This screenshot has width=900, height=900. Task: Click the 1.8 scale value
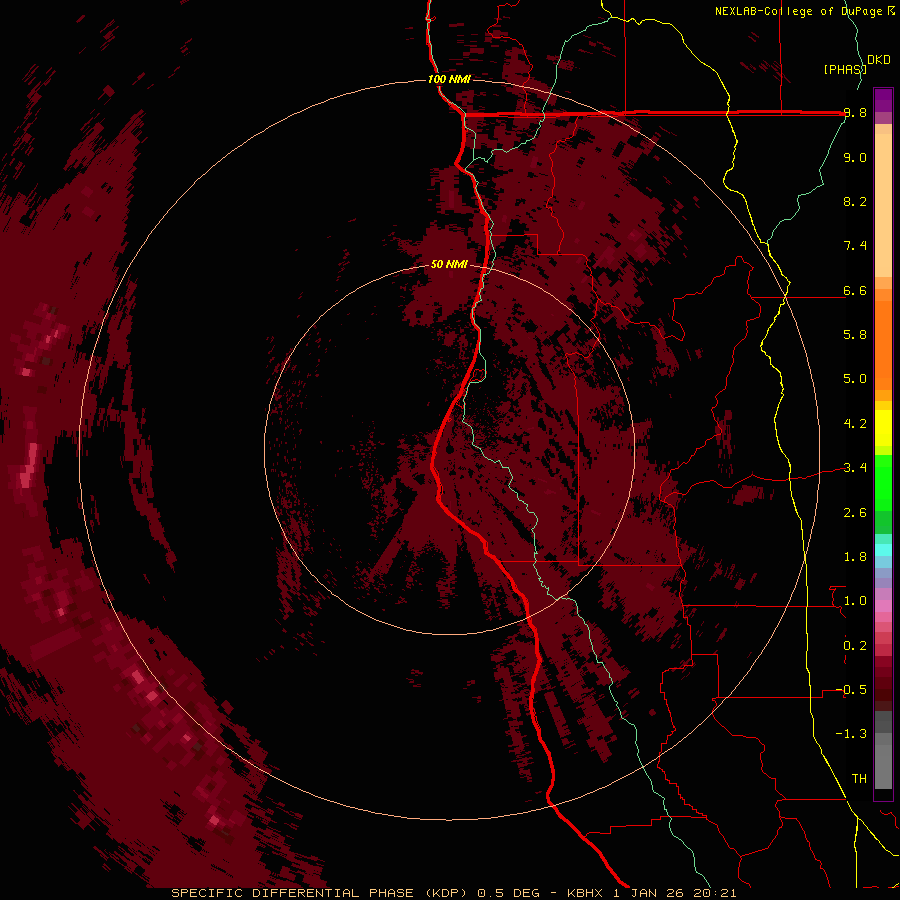855,557
